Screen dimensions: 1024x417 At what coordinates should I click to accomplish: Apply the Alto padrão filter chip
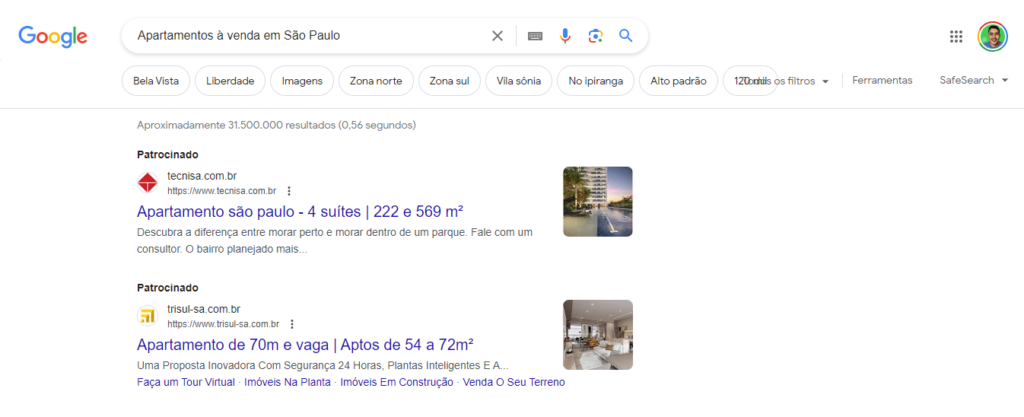[679, 81]
